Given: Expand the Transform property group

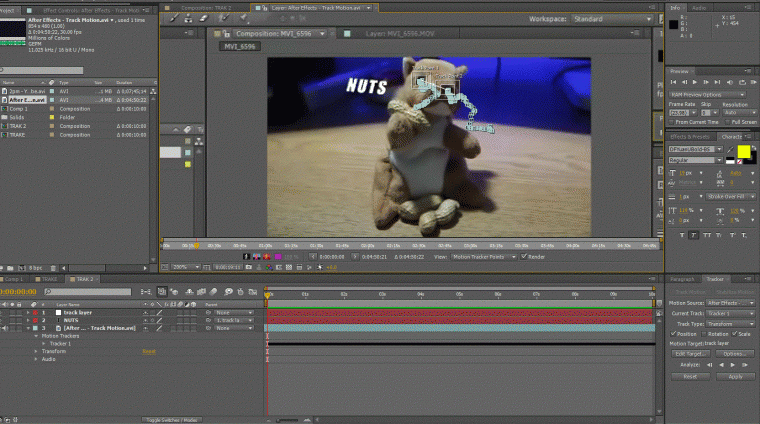Looking at the screenshot, I should tap(36, 351).
